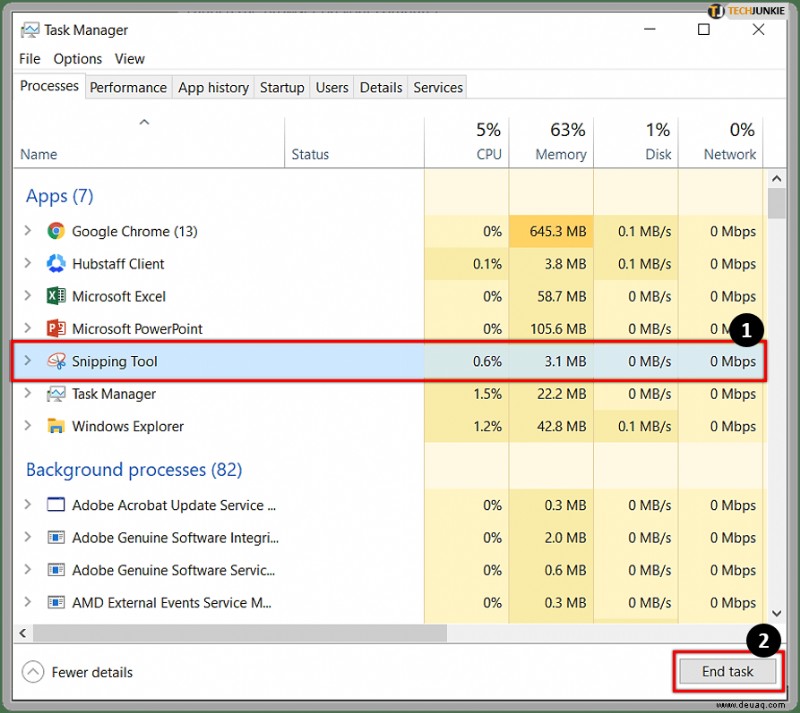Open the Options menu
The image size is (800, 713).
coord(78,59)
